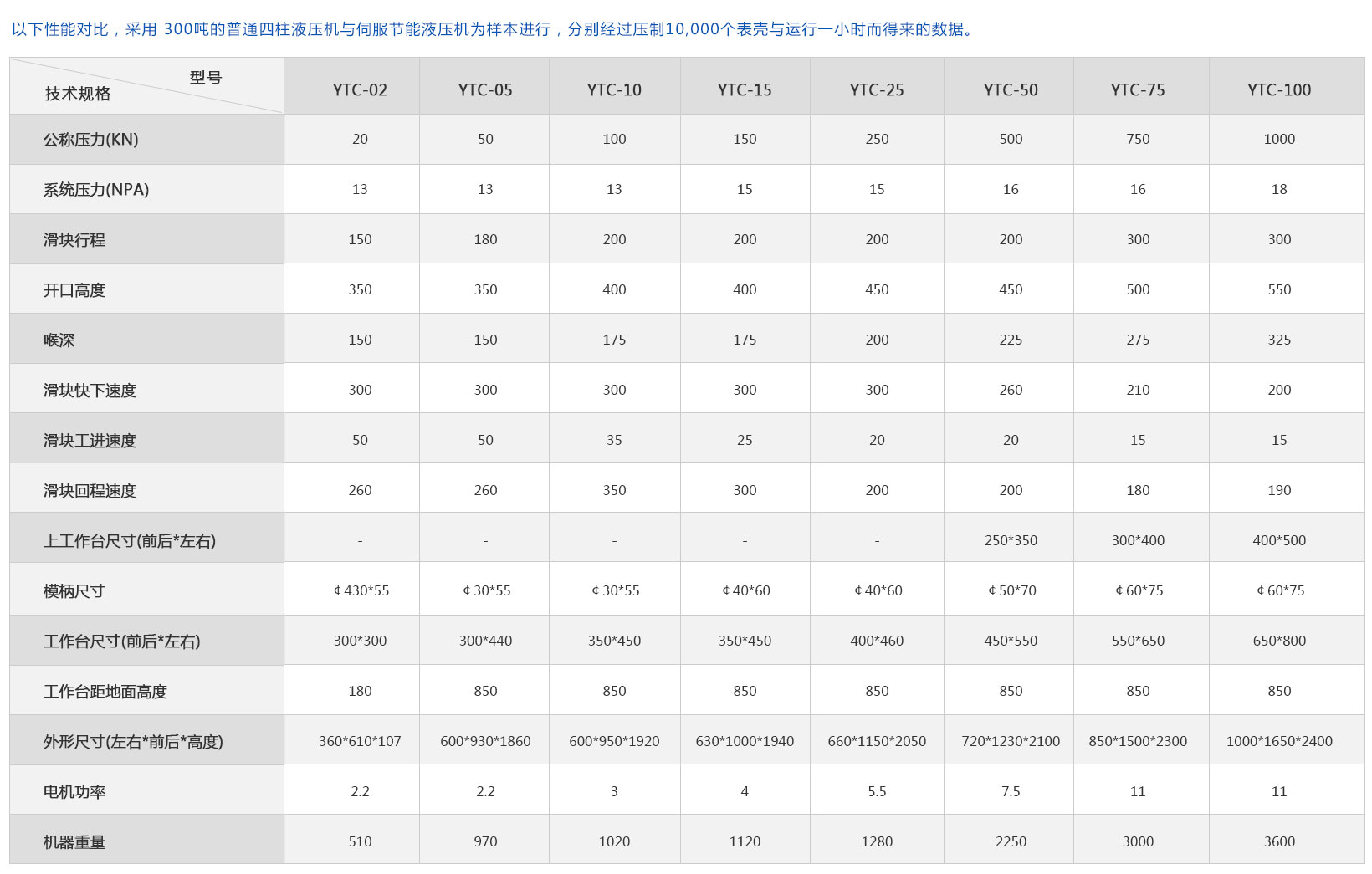Click the 1000*1650*2400 dimensions cell
The image size is (1372, 874).
click(x=1278, y=739)
